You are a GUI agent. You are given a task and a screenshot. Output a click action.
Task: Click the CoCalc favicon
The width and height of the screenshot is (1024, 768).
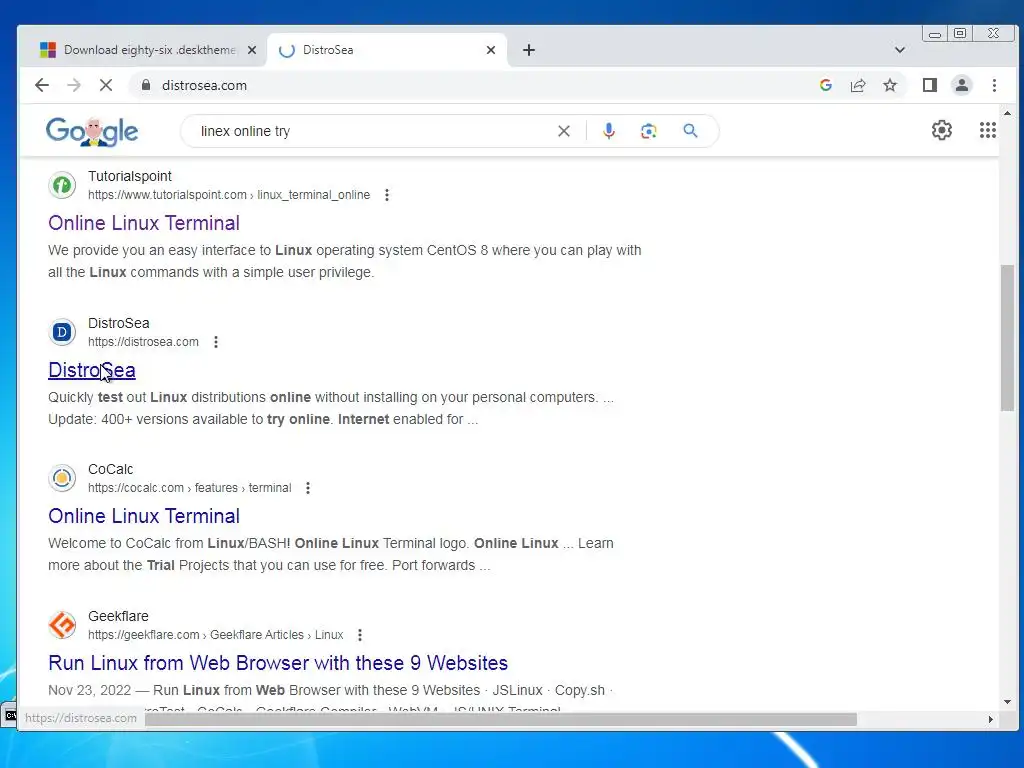62,479
